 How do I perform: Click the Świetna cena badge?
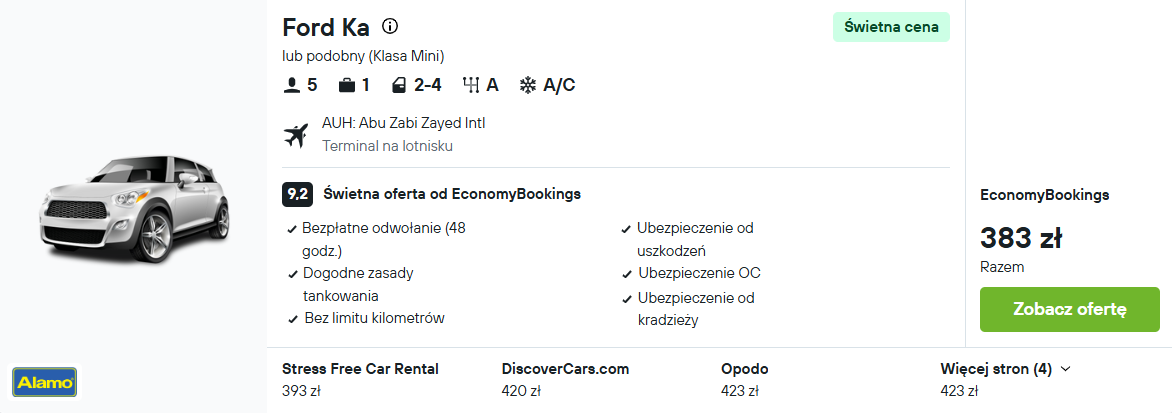[891, 27]
